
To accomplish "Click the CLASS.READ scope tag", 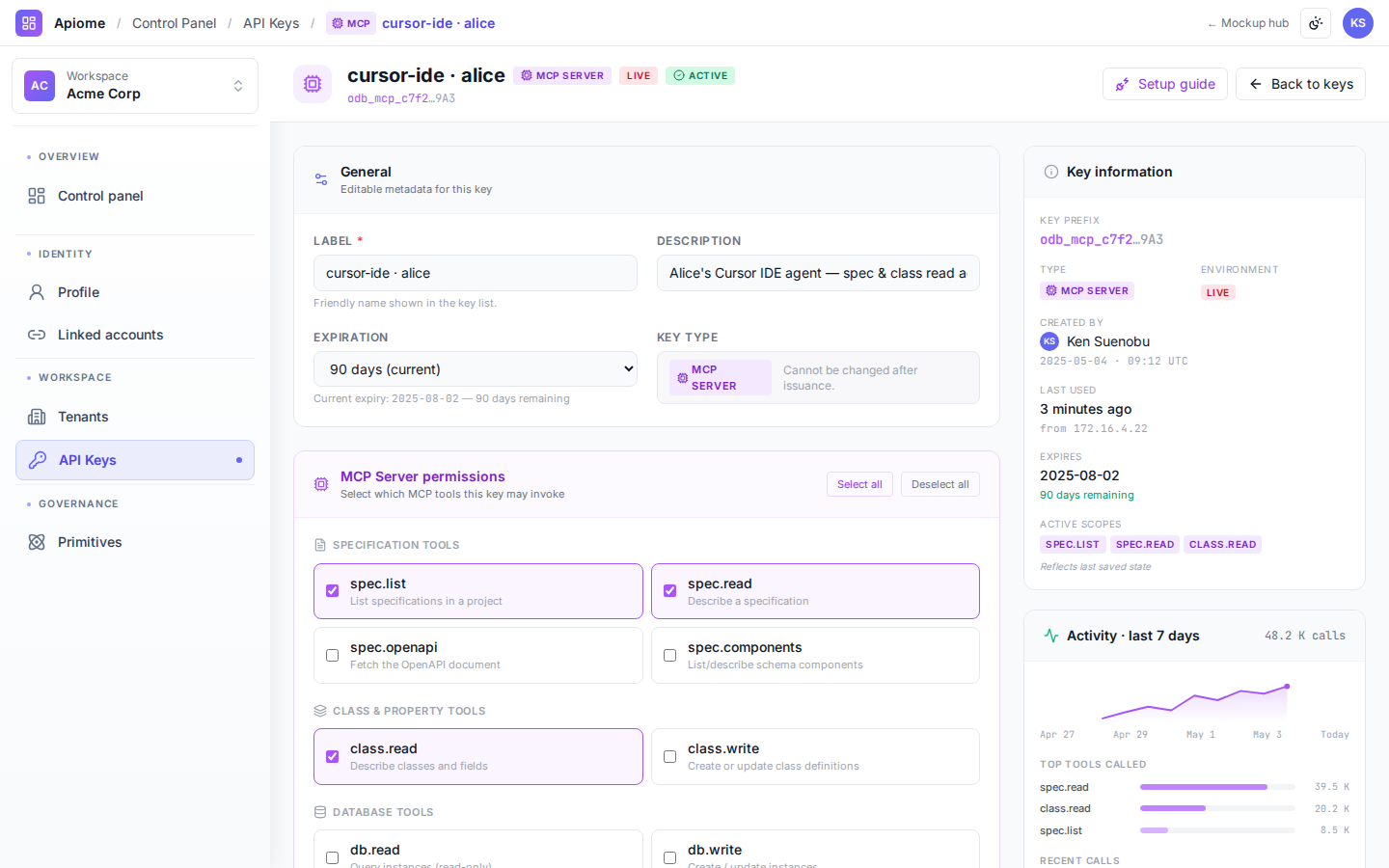I will [1223, 545].
